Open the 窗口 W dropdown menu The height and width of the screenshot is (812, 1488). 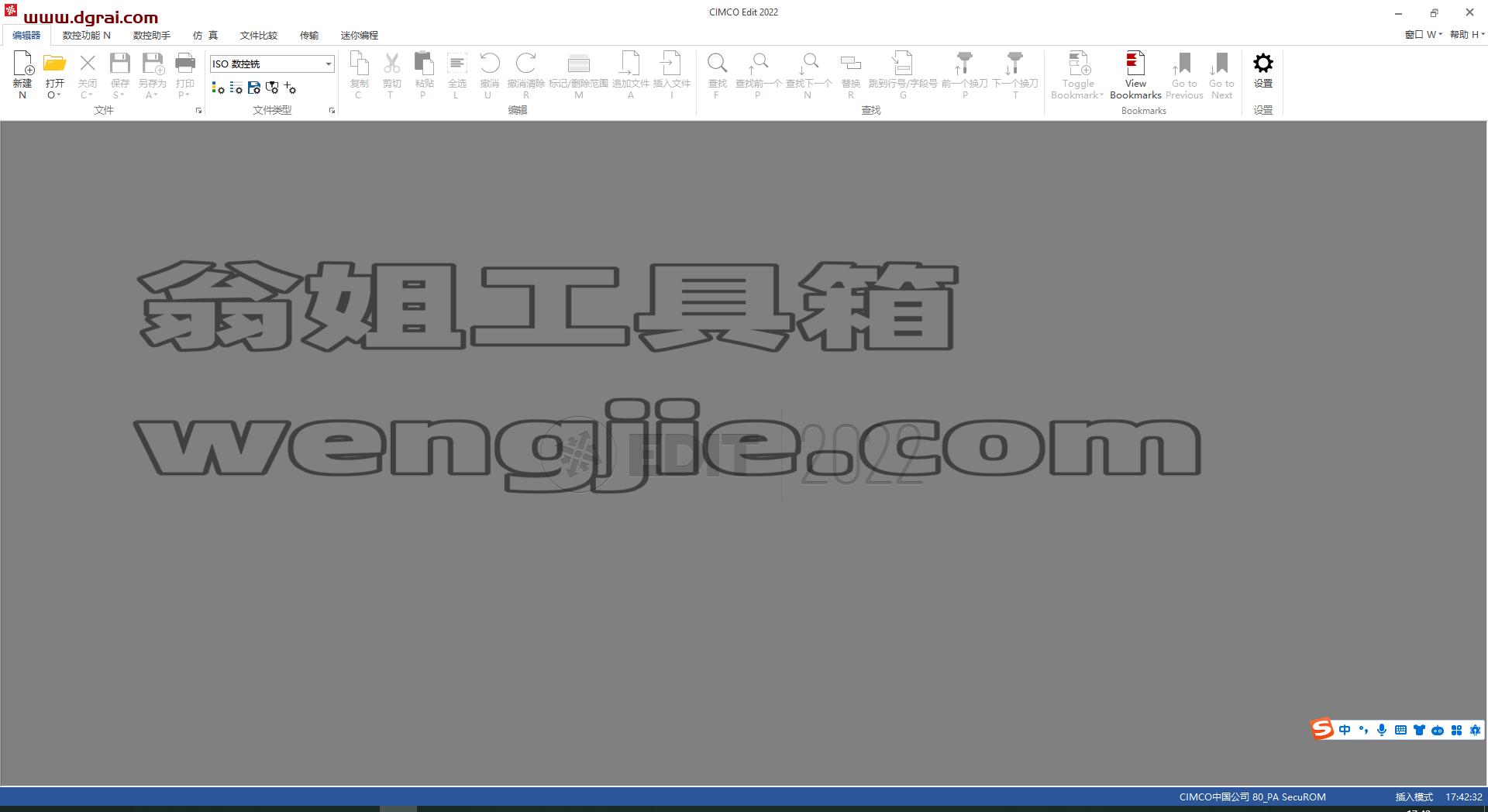pyautogui.click(x=1423, y=35)
